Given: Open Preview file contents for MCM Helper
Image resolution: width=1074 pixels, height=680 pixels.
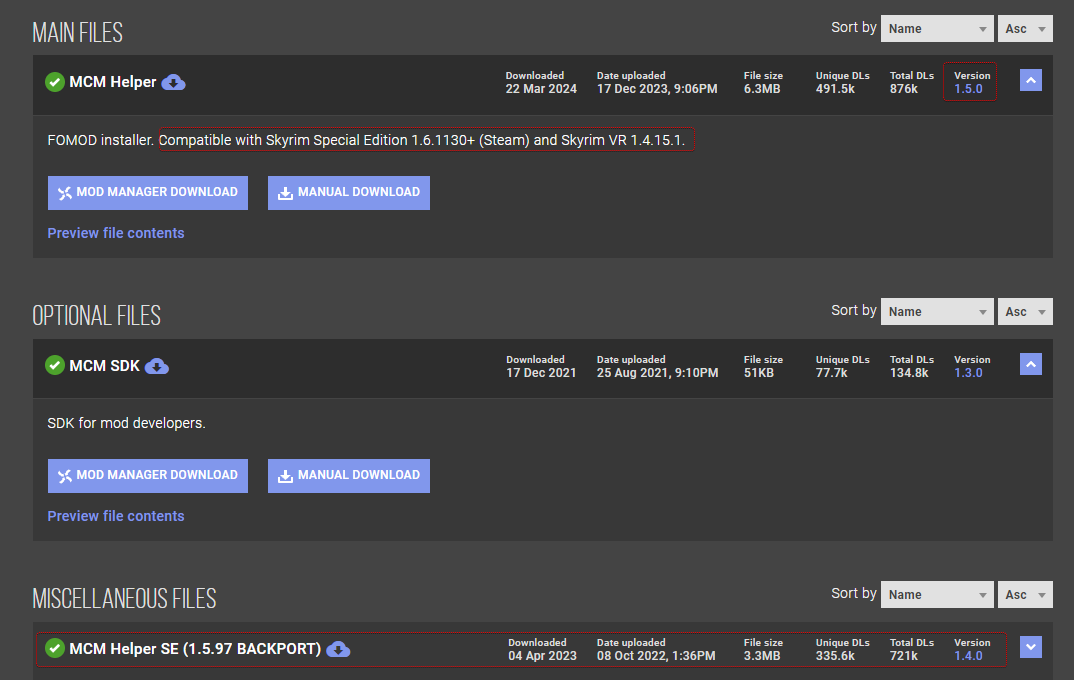Looking at the screenshot, I should (x=116, y=233).
